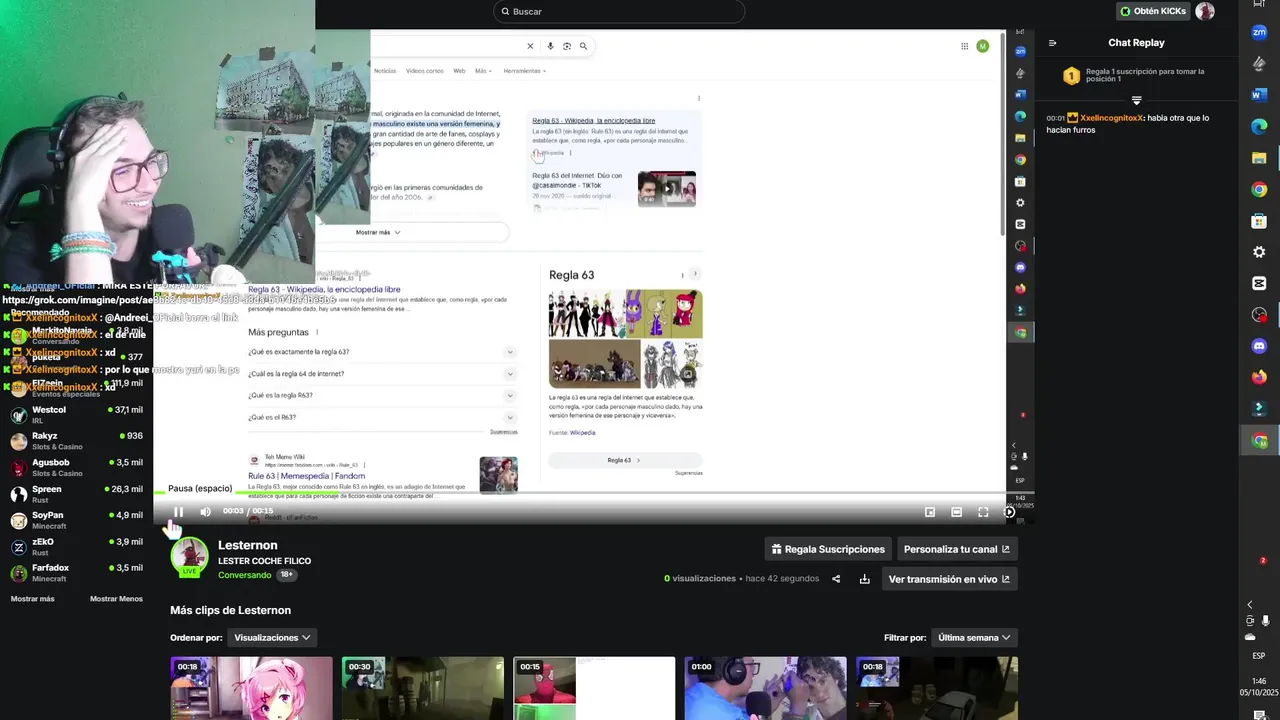Open the 01:00 clip thumbnail
This screenshot has height=720, width=1280.
point(766,688)
